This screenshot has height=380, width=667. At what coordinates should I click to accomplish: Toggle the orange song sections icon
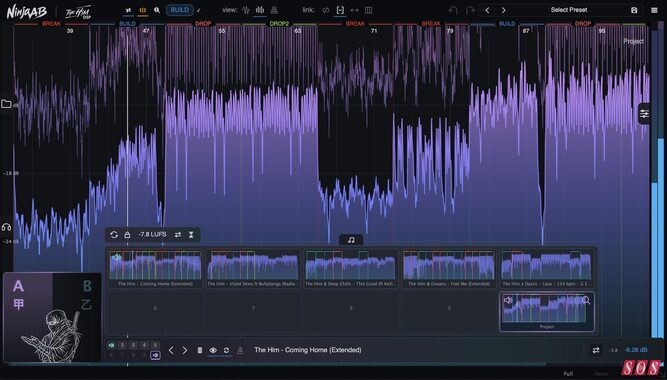tap(143, 10)
